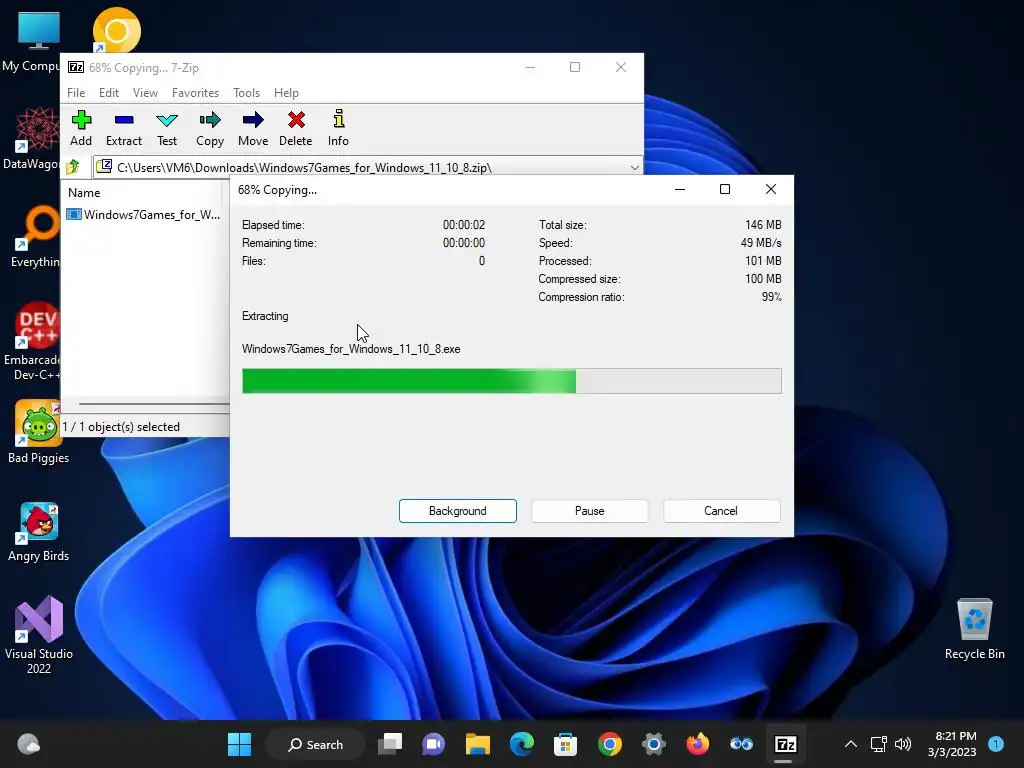
Task: Open Microsoft Store from the taskbar
Action: 565,744
